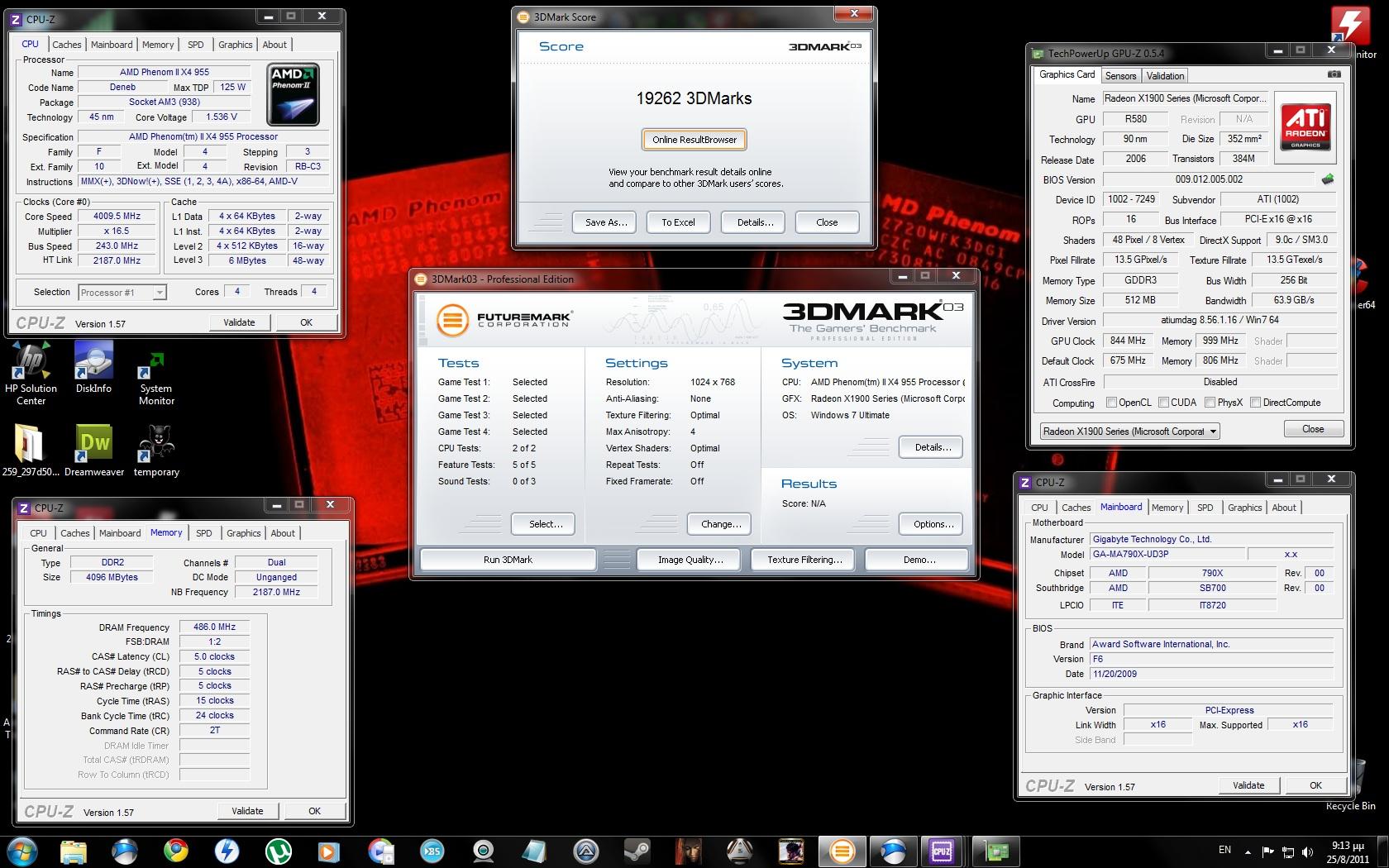Screen dimensions: 1389x868
Task: Toggle the OpenCL checkbox in GPU-Z
Action: (1111, 403)
